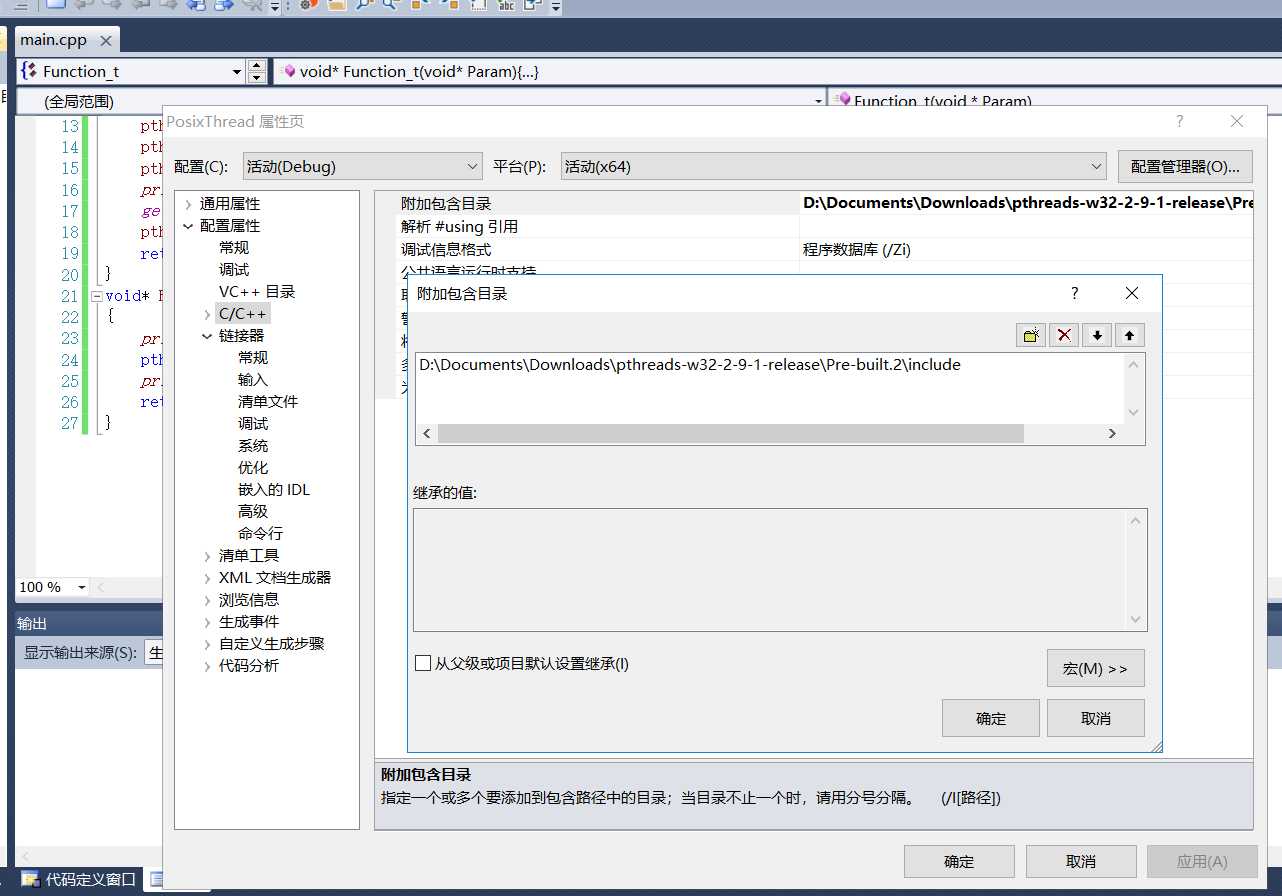Select 高级 under 链接器

point(253,512)
